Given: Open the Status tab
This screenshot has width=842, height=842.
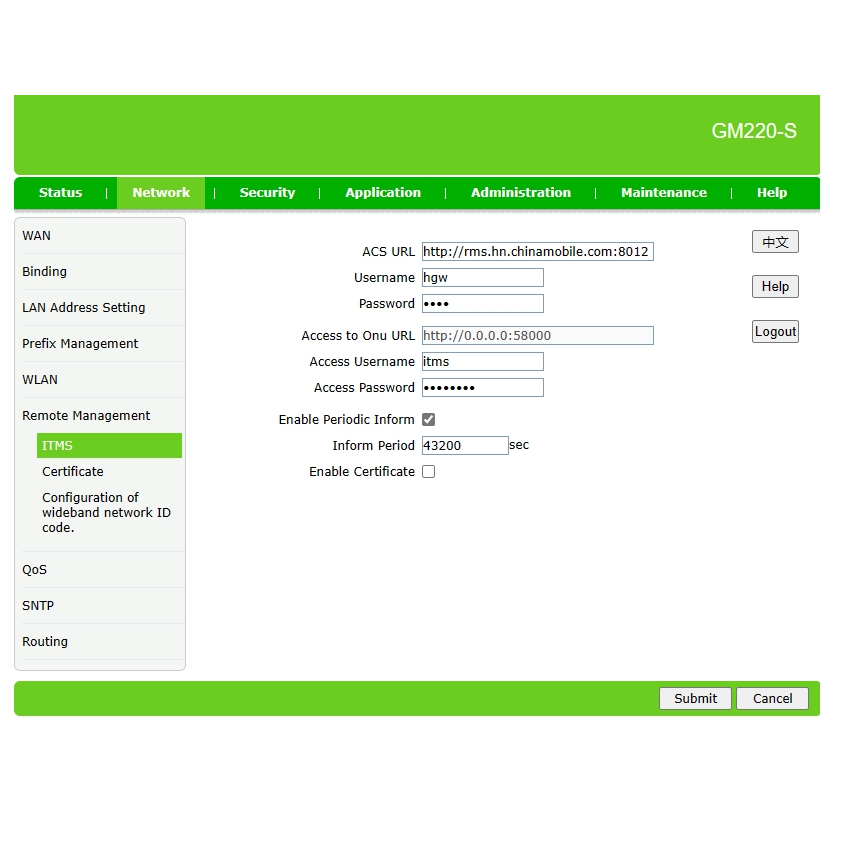Looking at the screenshot, I should point(60,193).
